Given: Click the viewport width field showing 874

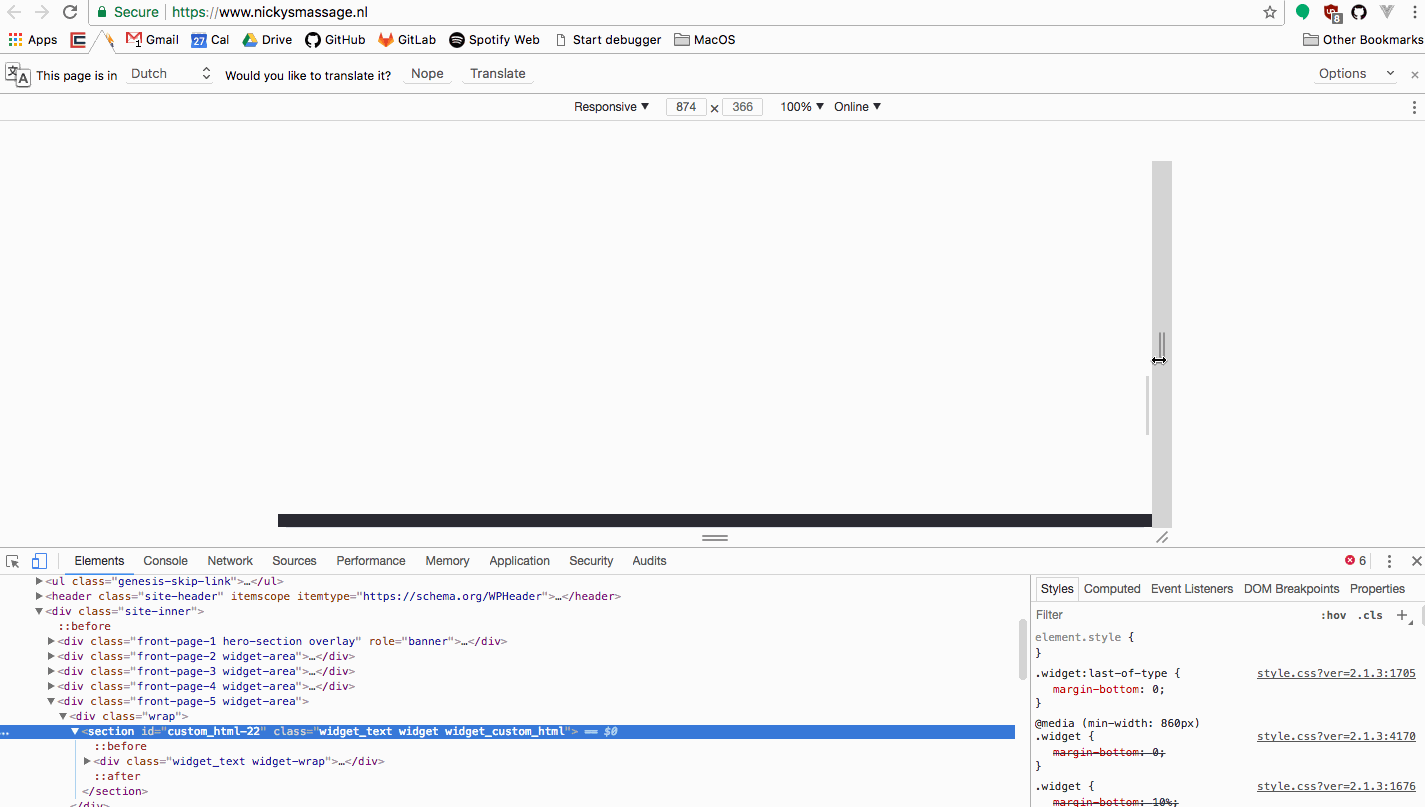Looking at the screenshot, I should coord(686,107).
